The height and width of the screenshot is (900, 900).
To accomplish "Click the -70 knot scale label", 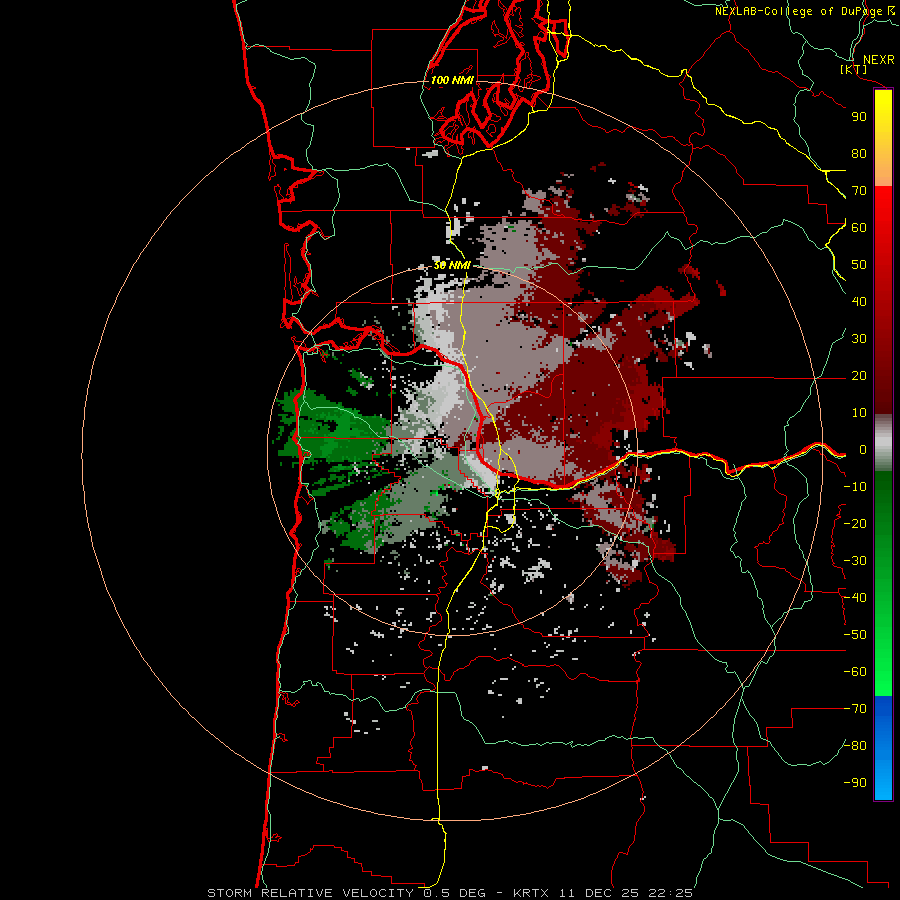I will coord(855,709).
